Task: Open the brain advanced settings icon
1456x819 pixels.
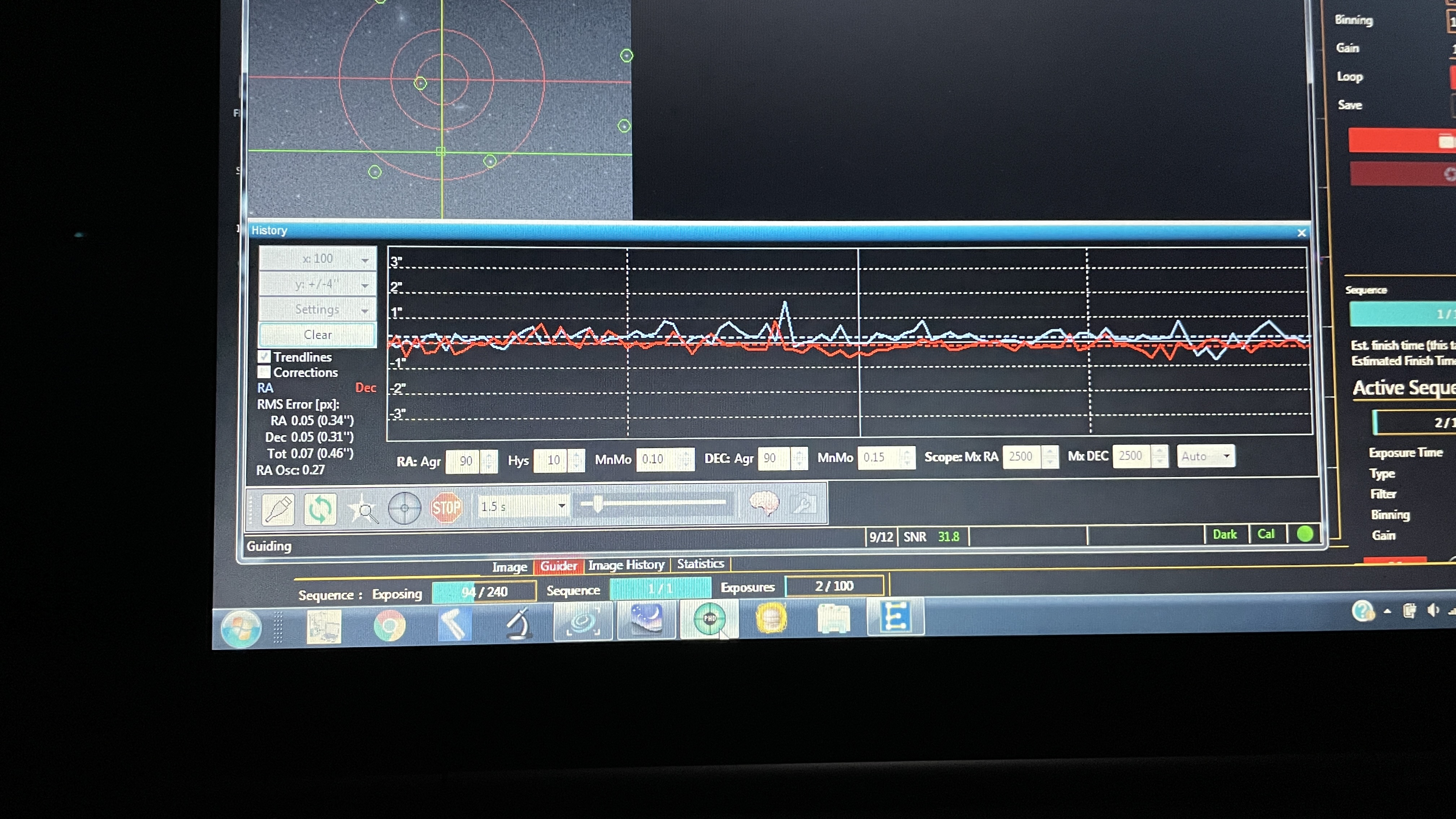Action: (x=764, y=502)
